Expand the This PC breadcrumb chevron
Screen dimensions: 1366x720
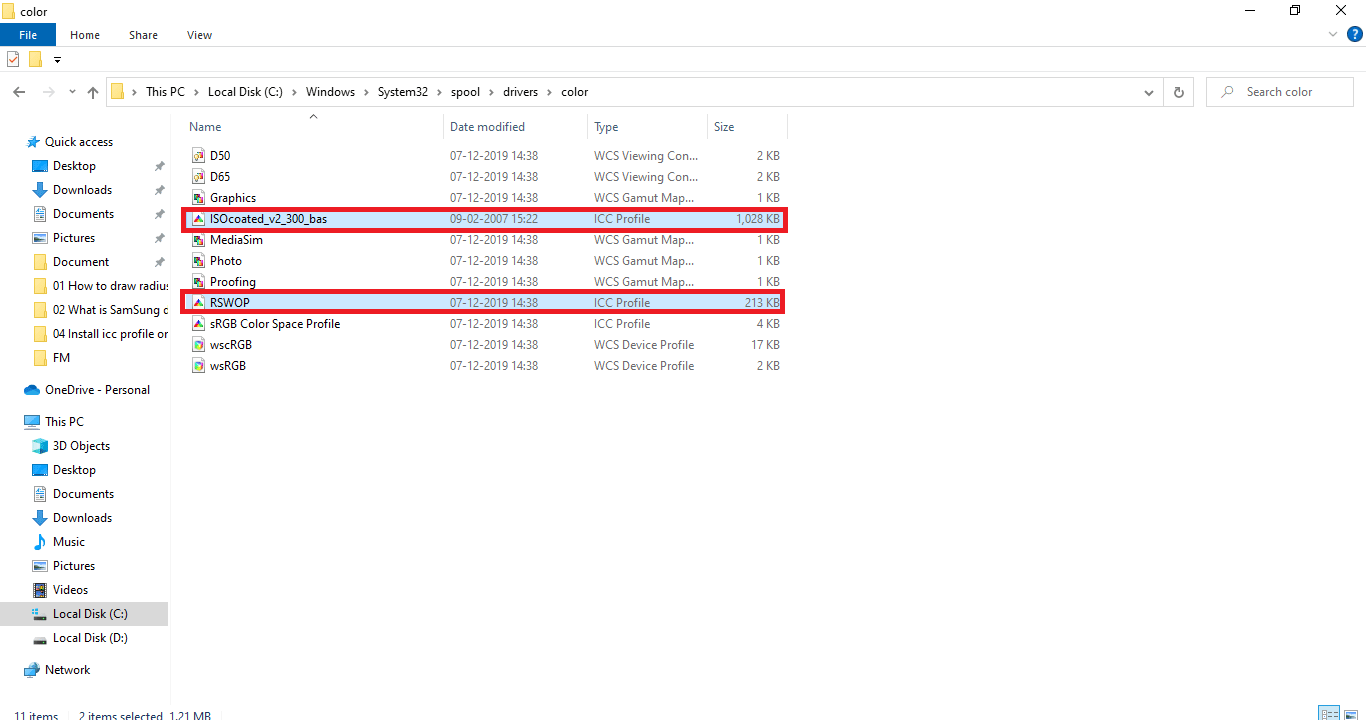click(196, 92)
